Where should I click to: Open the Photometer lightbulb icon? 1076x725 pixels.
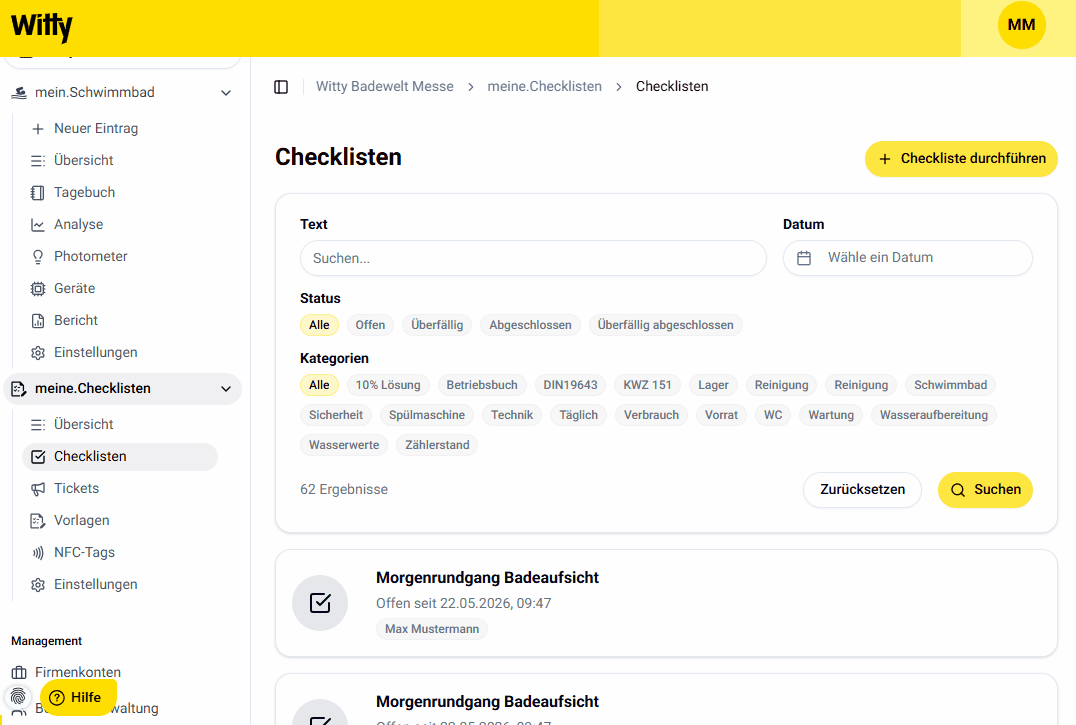pyautogui.click(x=38, y=257)
